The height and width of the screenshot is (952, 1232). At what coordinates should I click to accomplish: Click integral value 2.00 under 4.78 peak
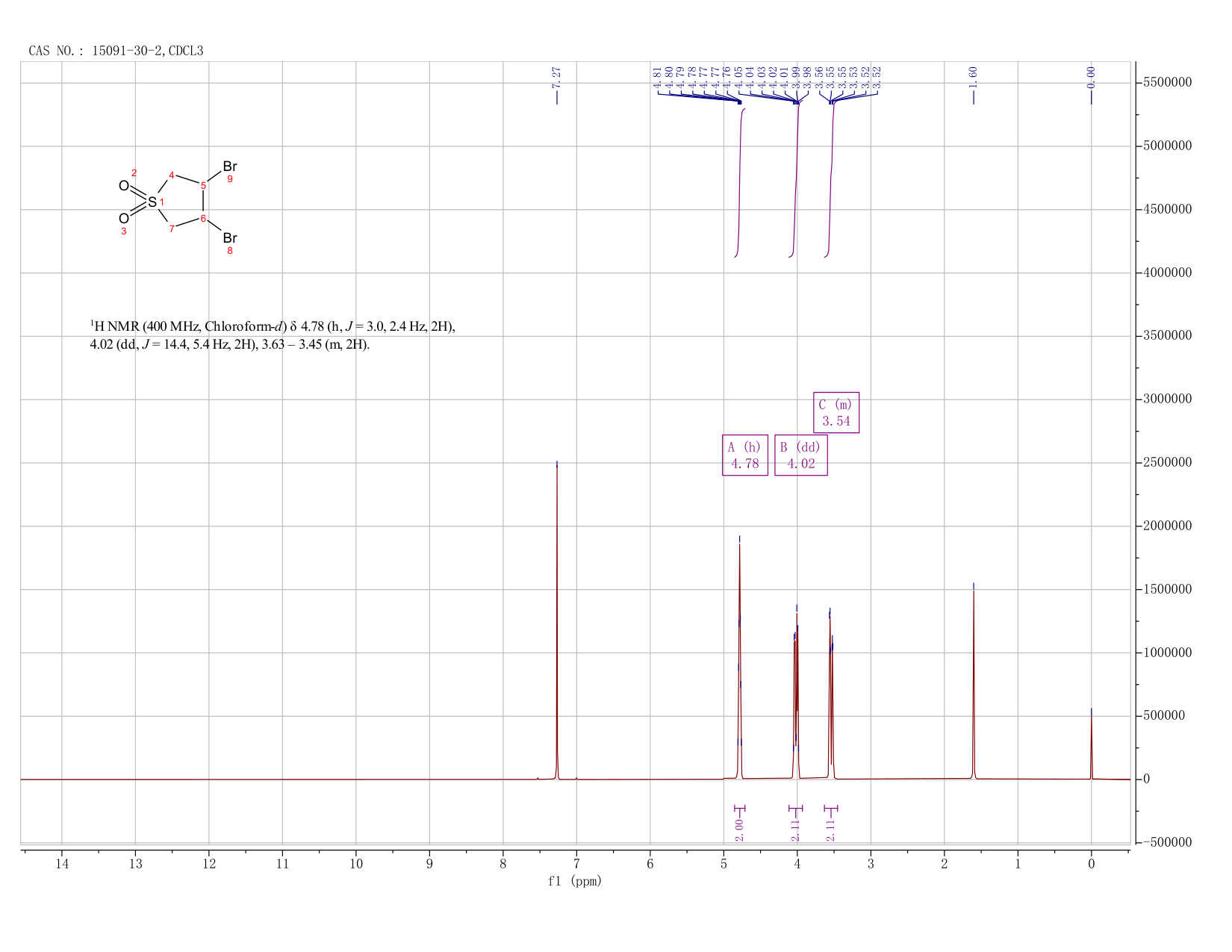point(739,830)
